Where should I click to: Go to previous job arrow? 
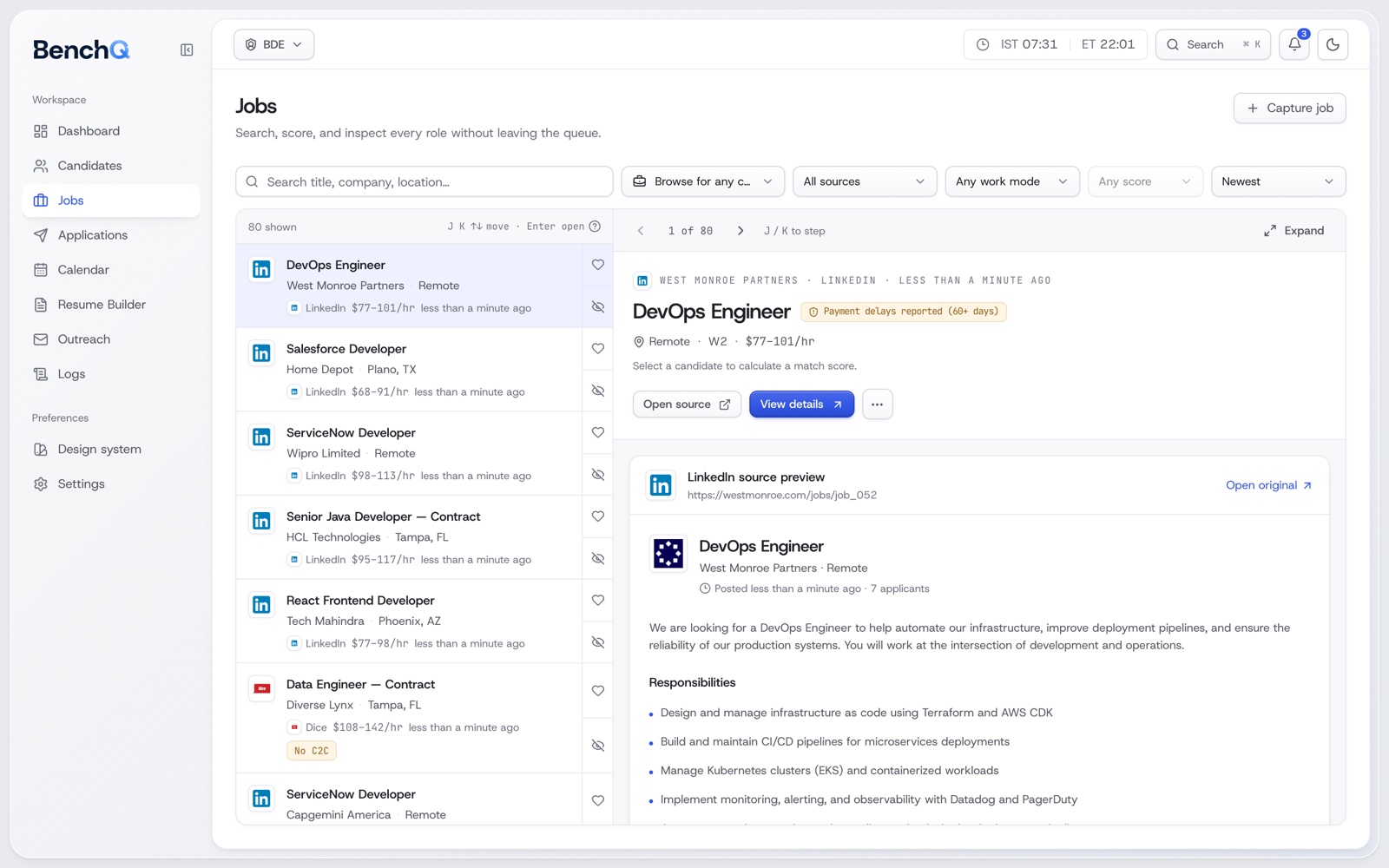tap(641, 231)
